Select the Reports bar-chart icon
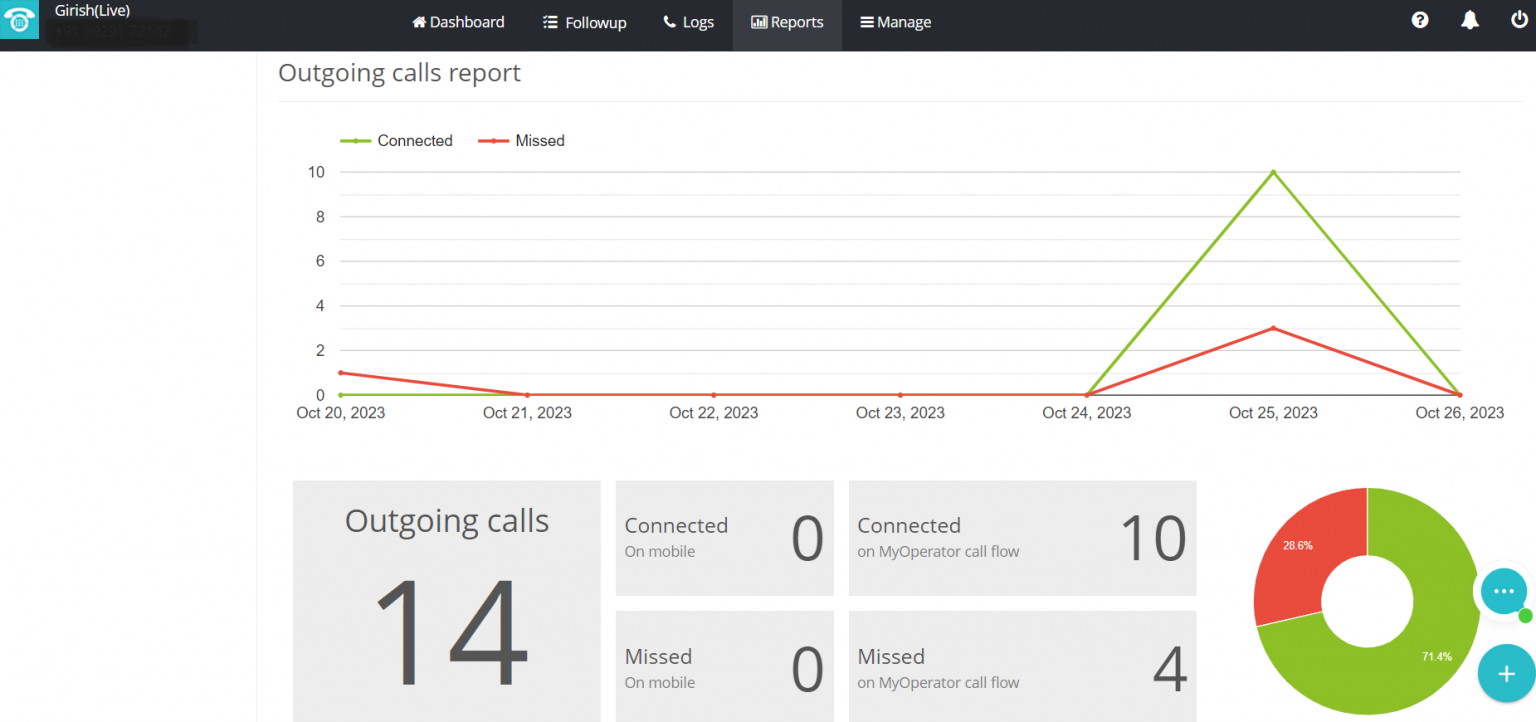 (x=760, y=21)
